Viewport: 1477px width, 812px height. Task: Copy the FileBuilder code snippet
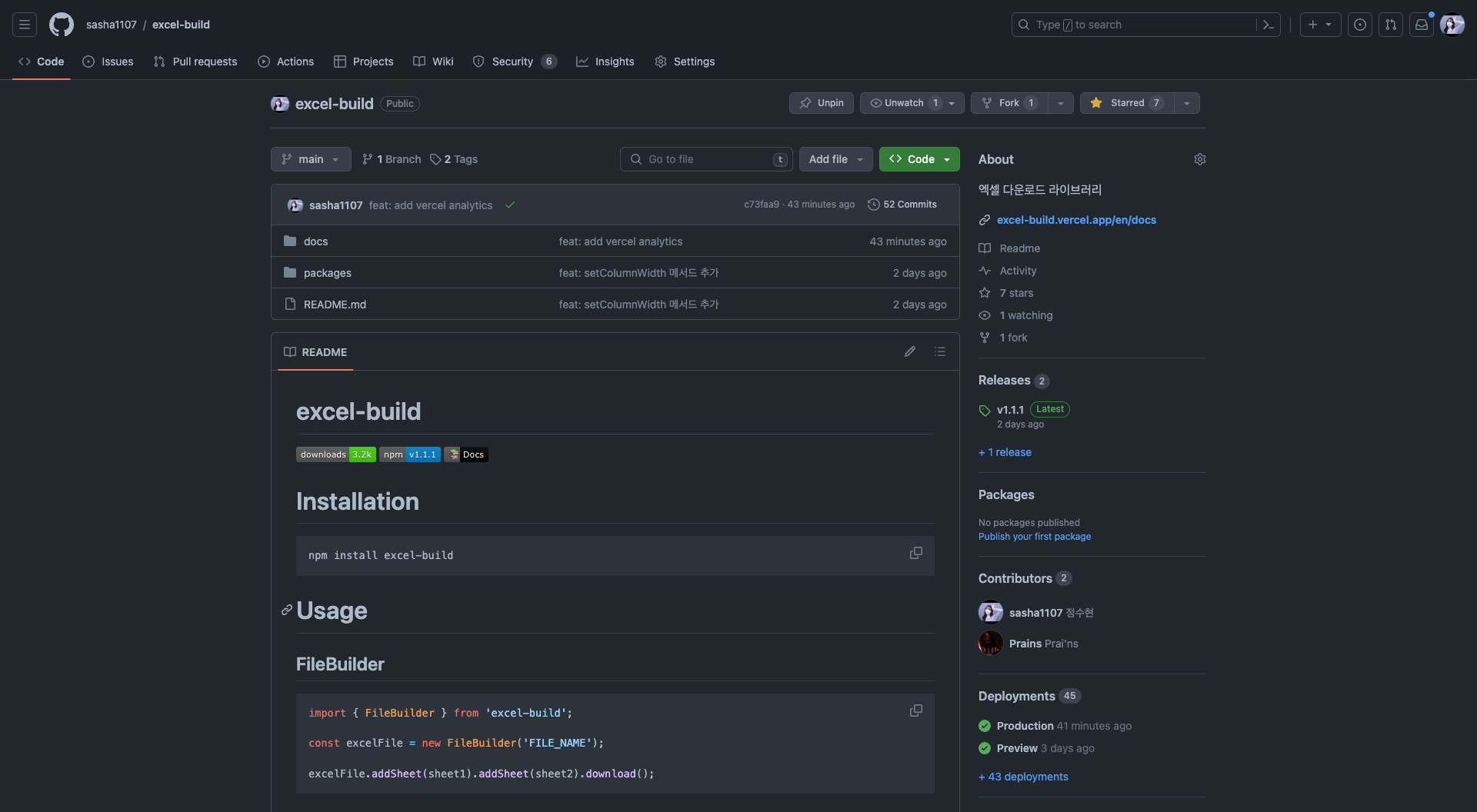[x=916, y=710]
